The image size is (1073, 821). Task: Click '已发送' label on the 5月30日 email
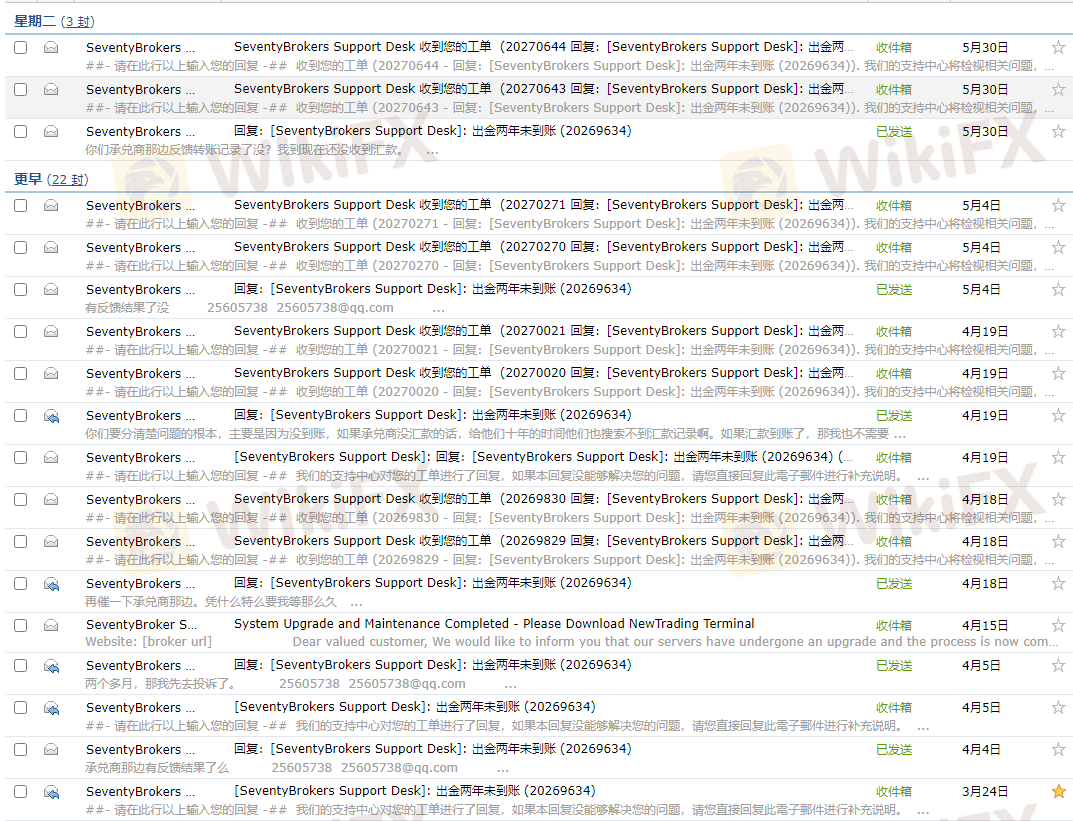894,131
